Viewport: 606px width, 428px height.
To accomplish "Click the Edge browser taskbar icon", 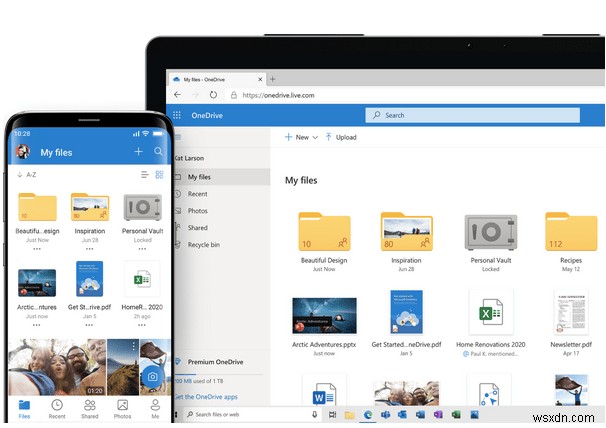I will (368, 415).
